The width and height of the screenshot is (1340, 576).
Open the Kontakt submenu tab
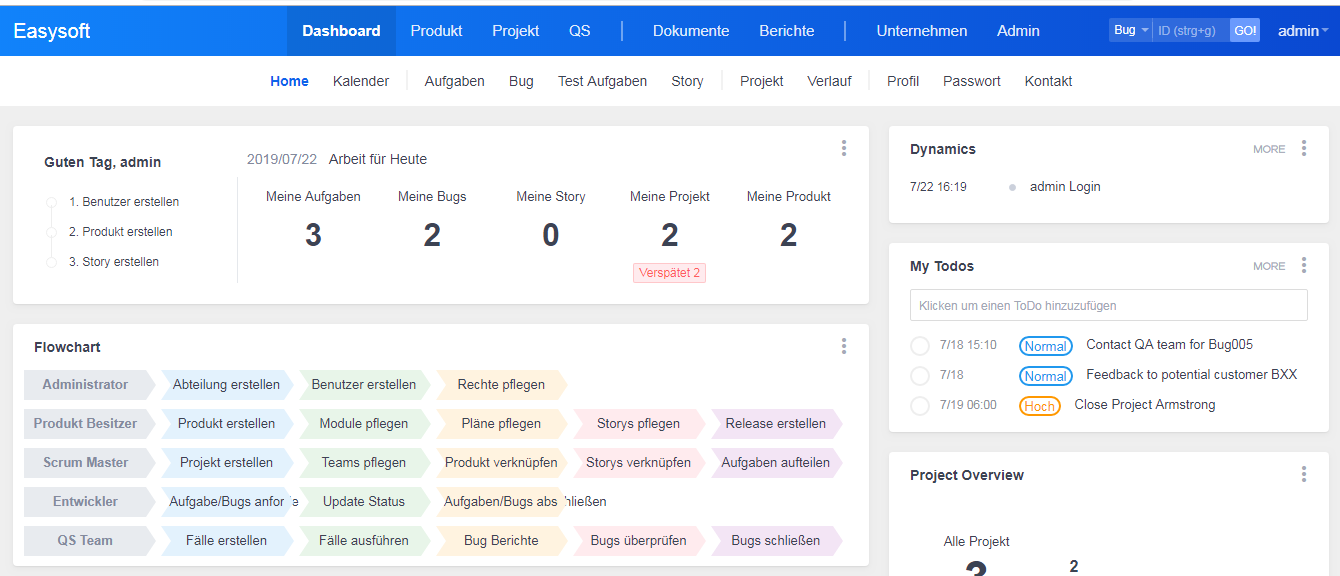[1048, 81]
